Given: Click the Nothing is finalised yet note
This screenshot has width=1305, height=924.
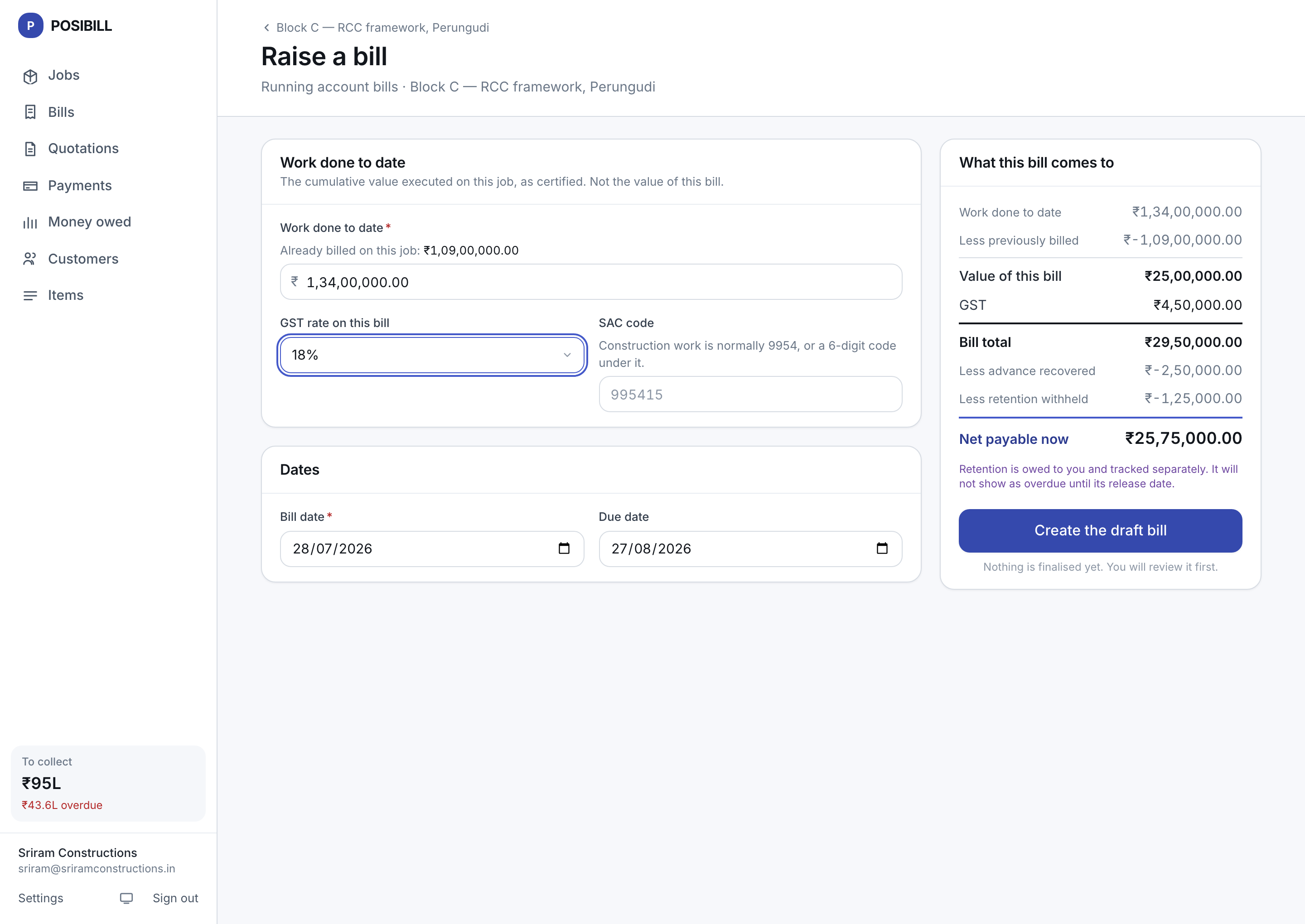Looking at the screenshot, I should 1100,567.
